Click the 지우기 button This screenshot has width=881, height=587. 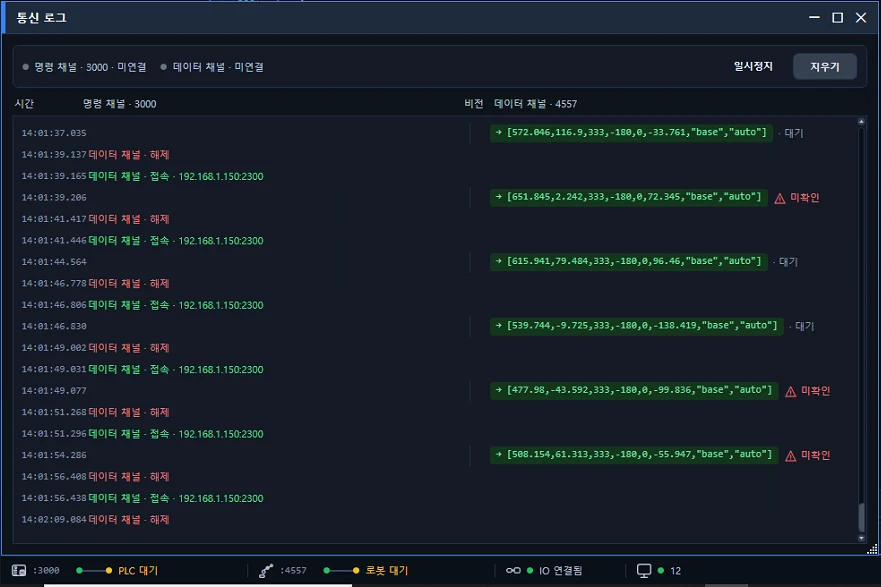coord(824,67)
